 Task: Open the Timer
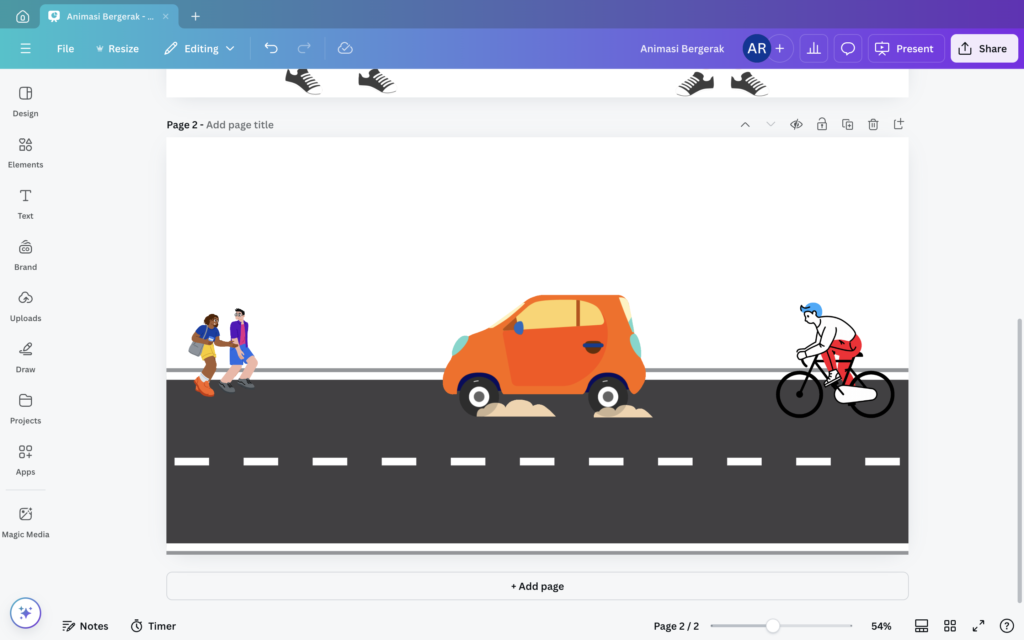[x=153, y=626]
